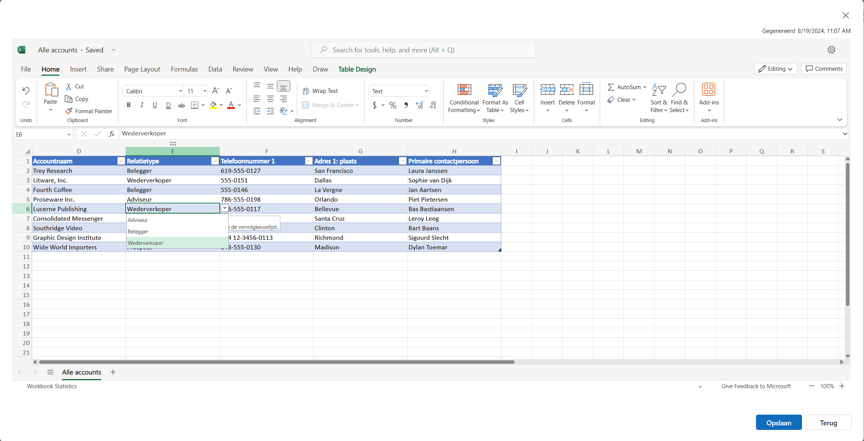Click the Paste clipboard icon
Image resolution: width=864 pixels, height=441 pixels.
tap(51, 90)
